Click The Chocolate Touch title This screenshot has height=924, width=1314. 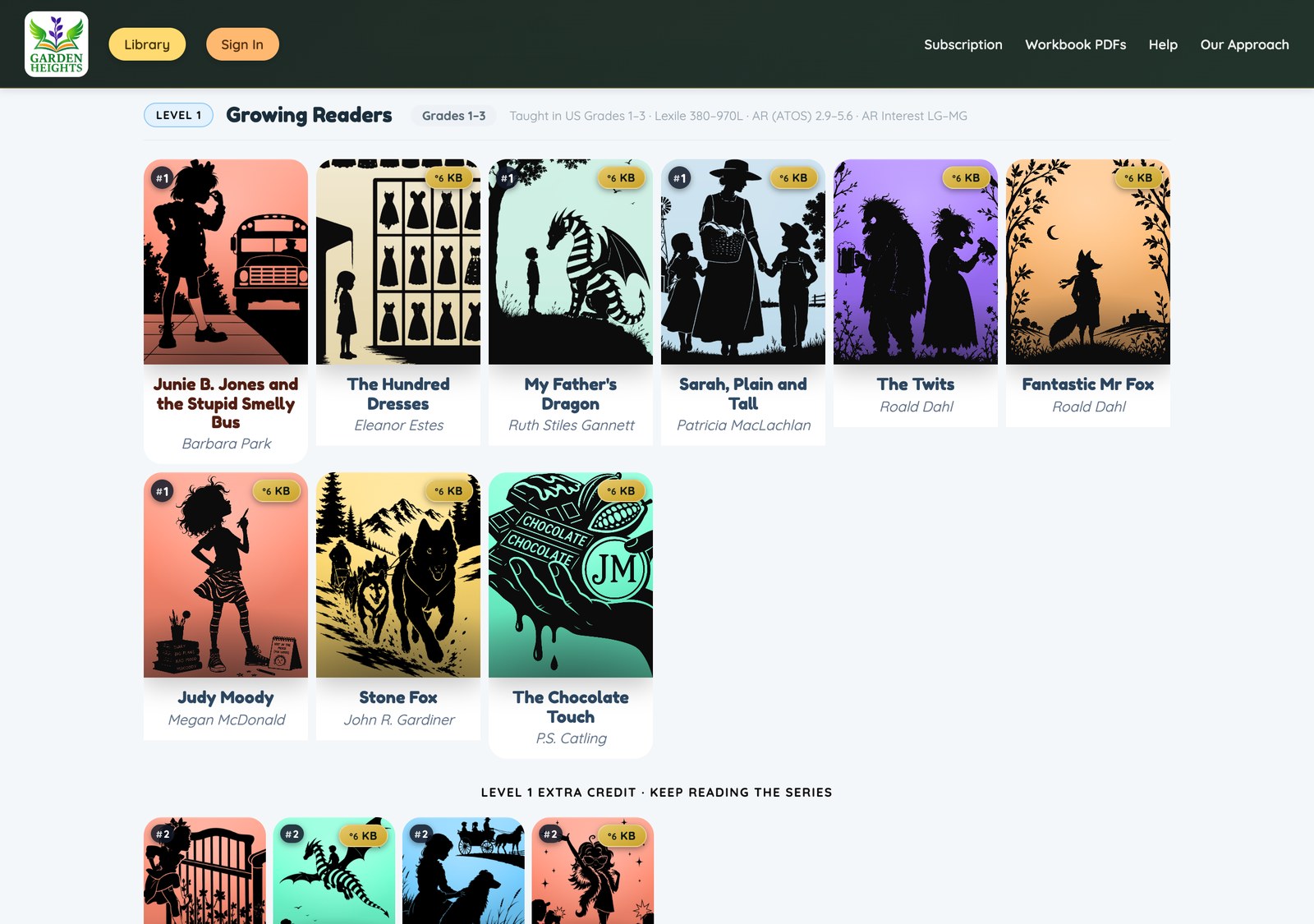[x=571, y=707]
